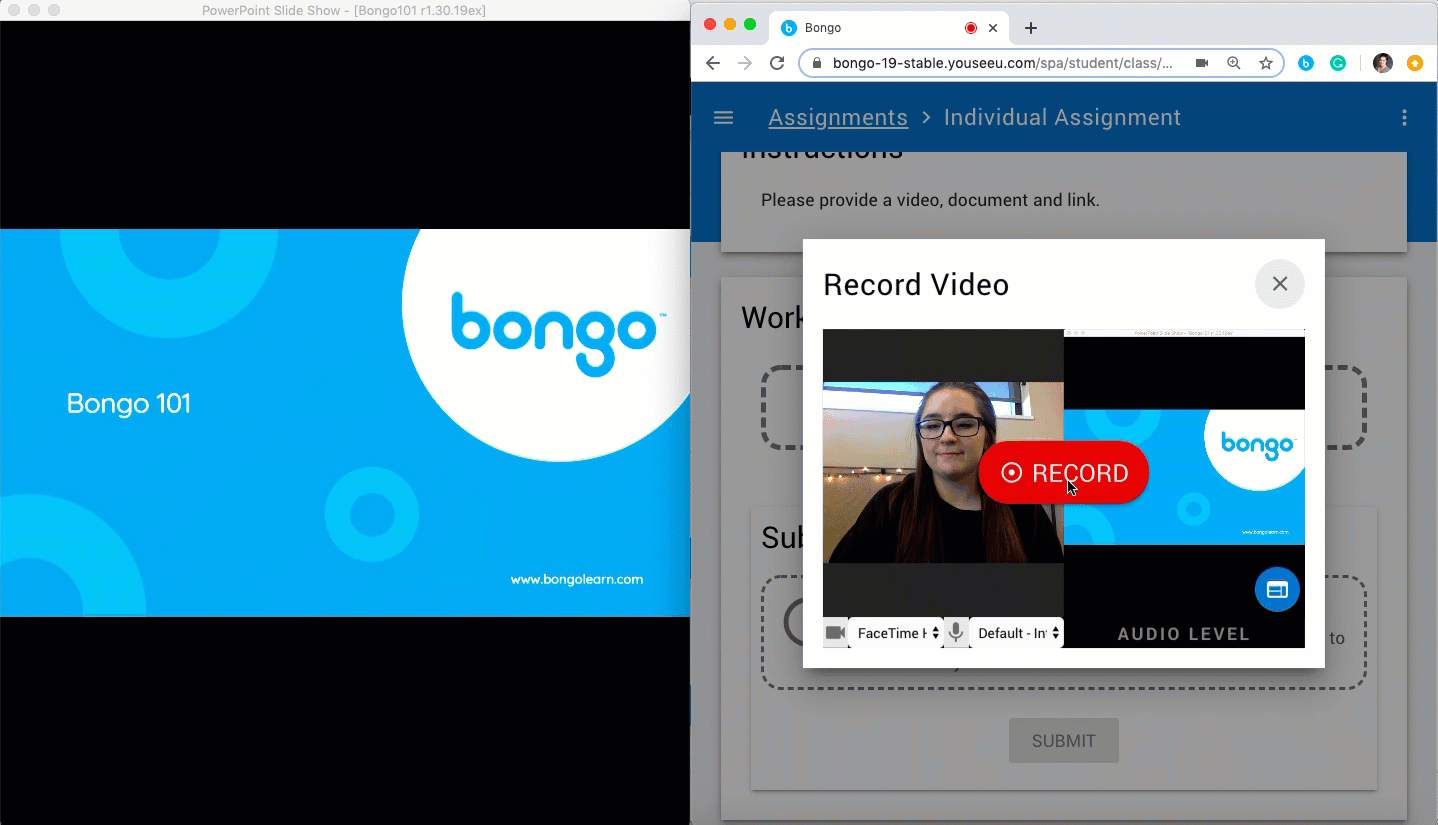Toggle the microphone icon in recorder

point(956,633)
